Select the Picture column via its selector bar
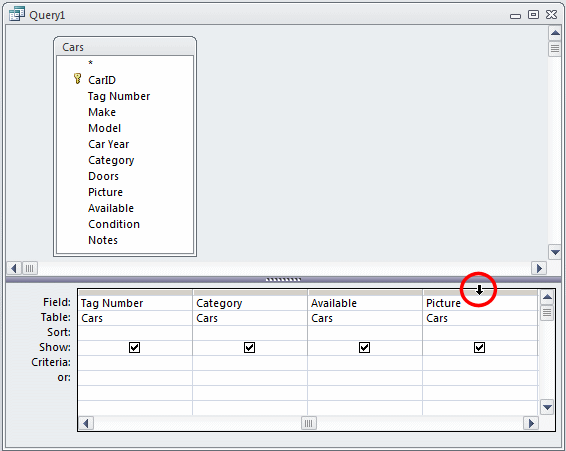Viewport: 566px width, 451px height. point(480,292)
